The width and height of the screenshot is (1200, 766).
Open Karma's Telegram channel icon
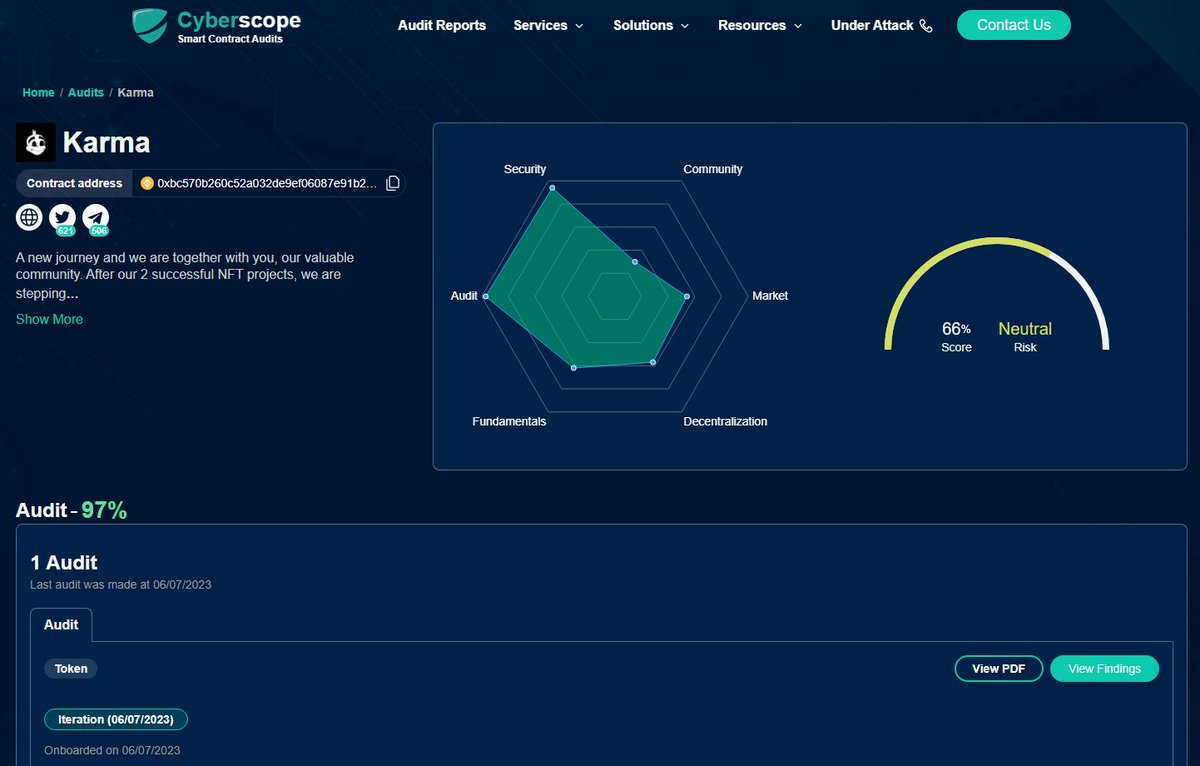coord(96,217)
